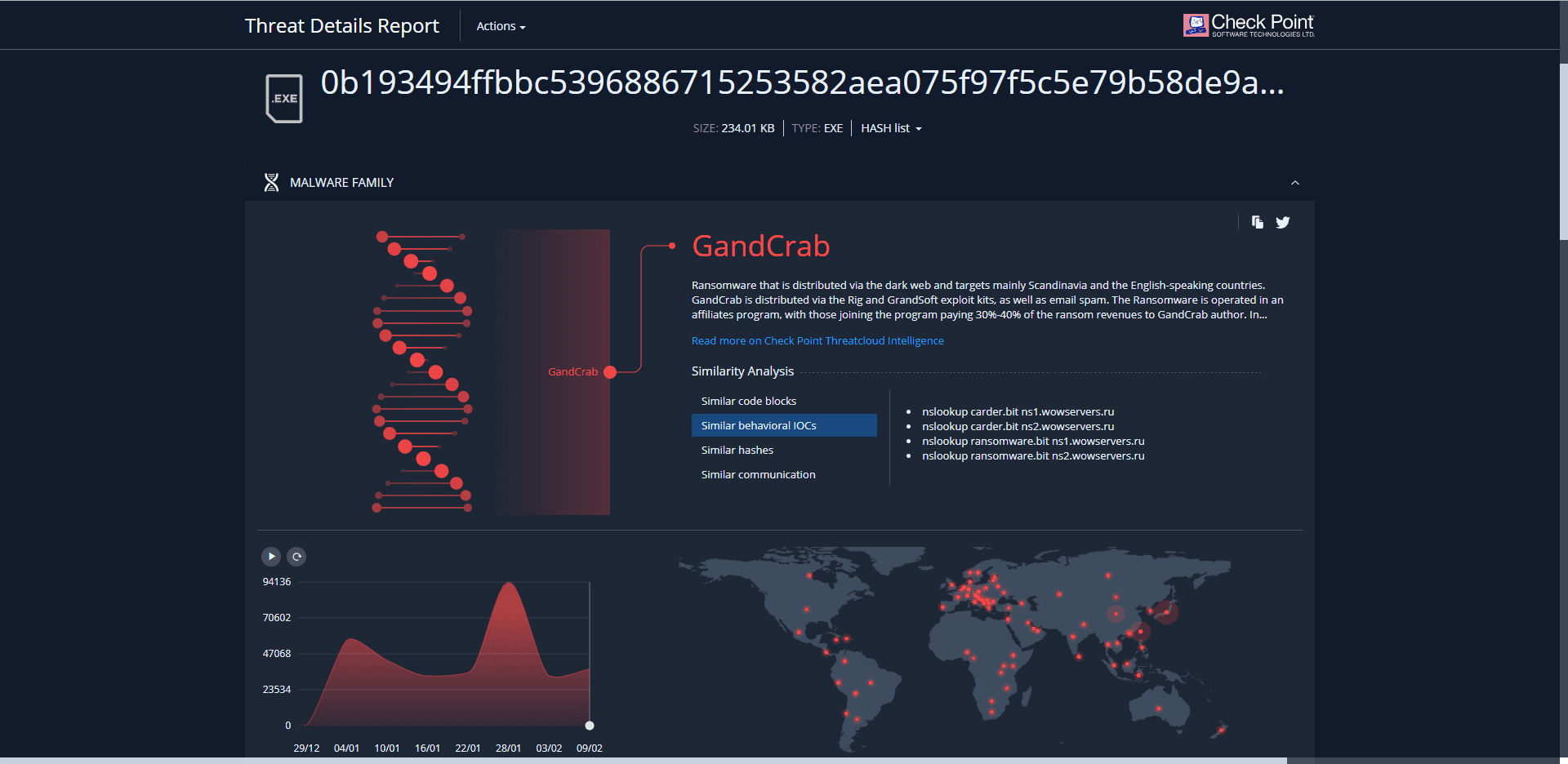This screenshot has height=764, width=1568.
Task: Open the Actions dropdown menu
Action: pyautogui.click(x=501, y=26)
